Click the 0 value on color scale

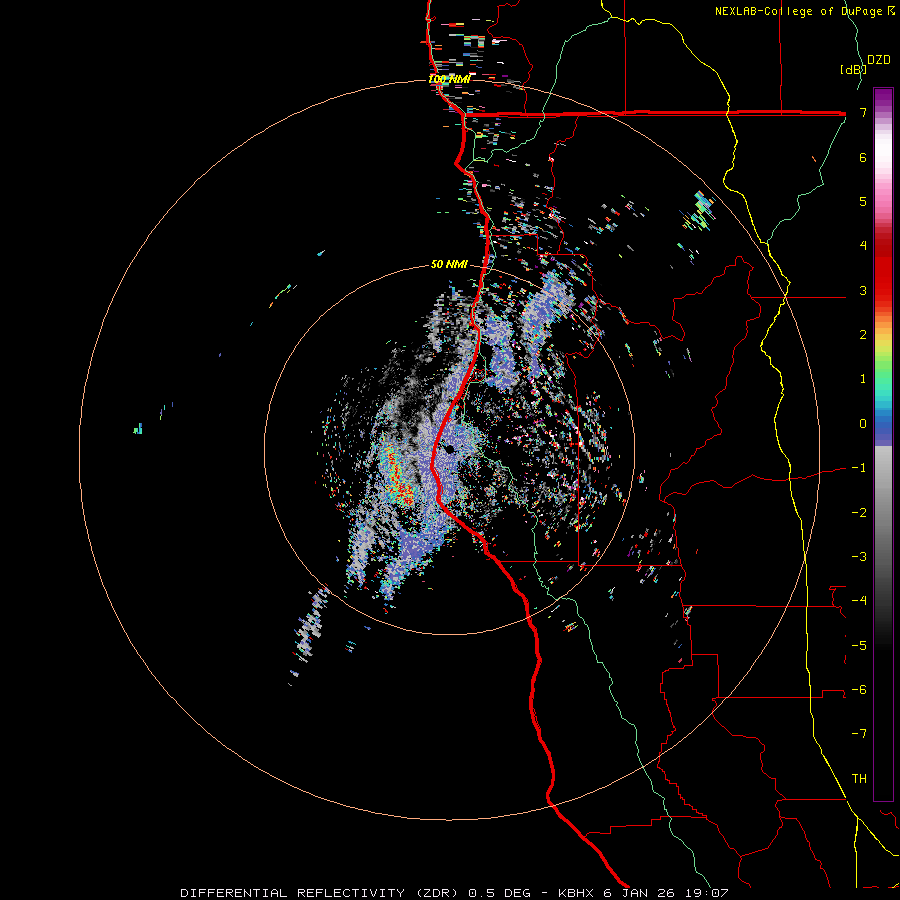pos(863,424)
